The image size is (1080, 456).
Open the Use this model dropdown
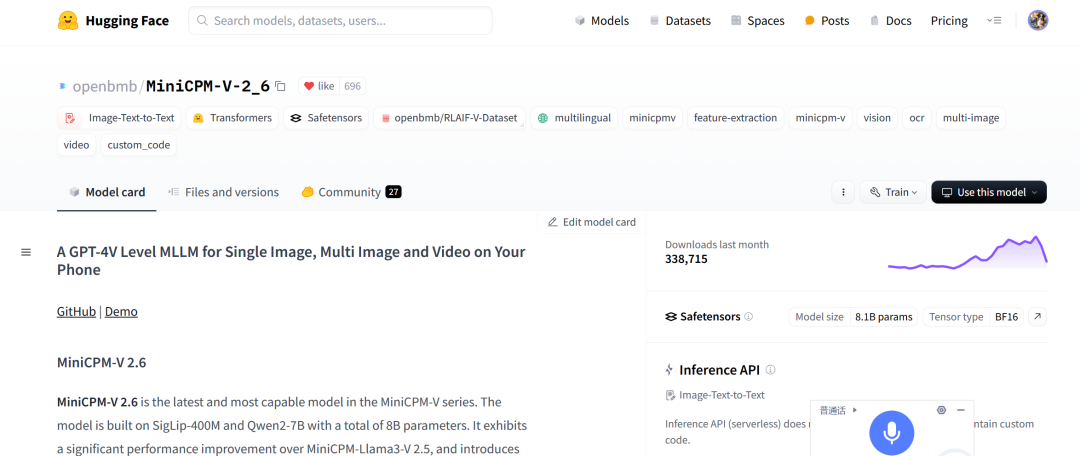[988, 192]
